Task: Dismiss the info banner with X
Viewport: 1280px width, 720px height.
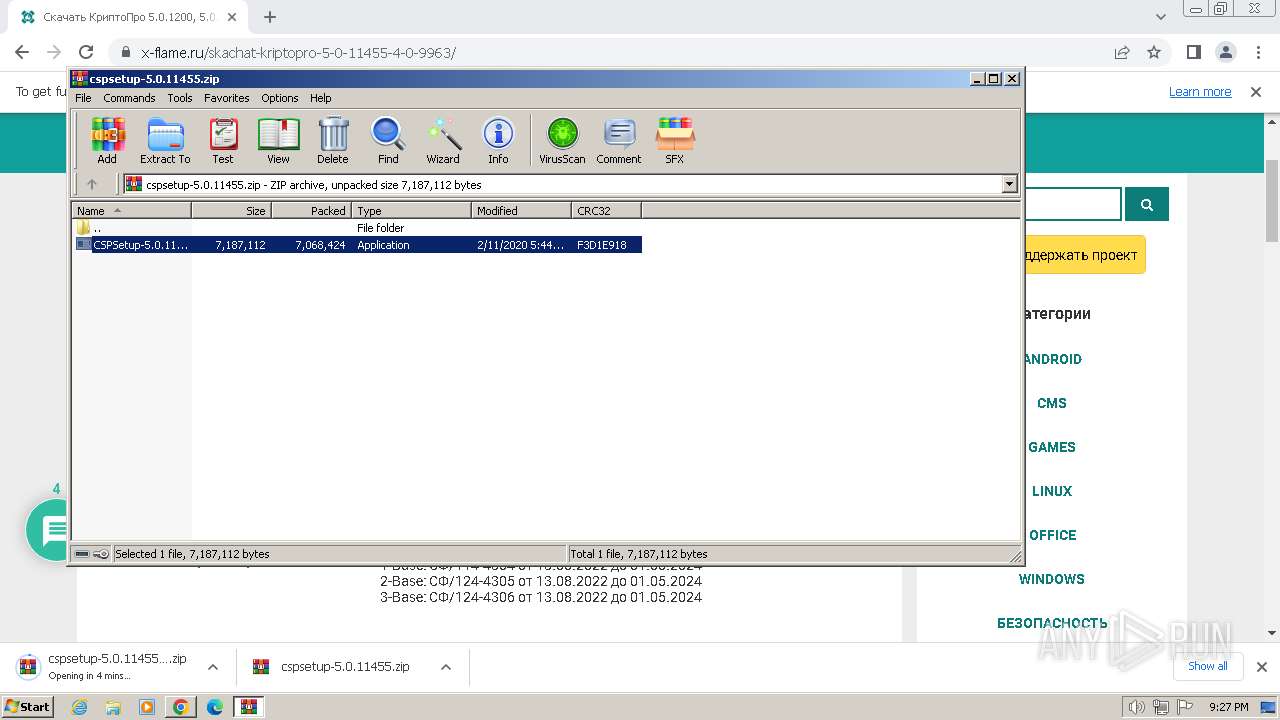Action: 1256,92
